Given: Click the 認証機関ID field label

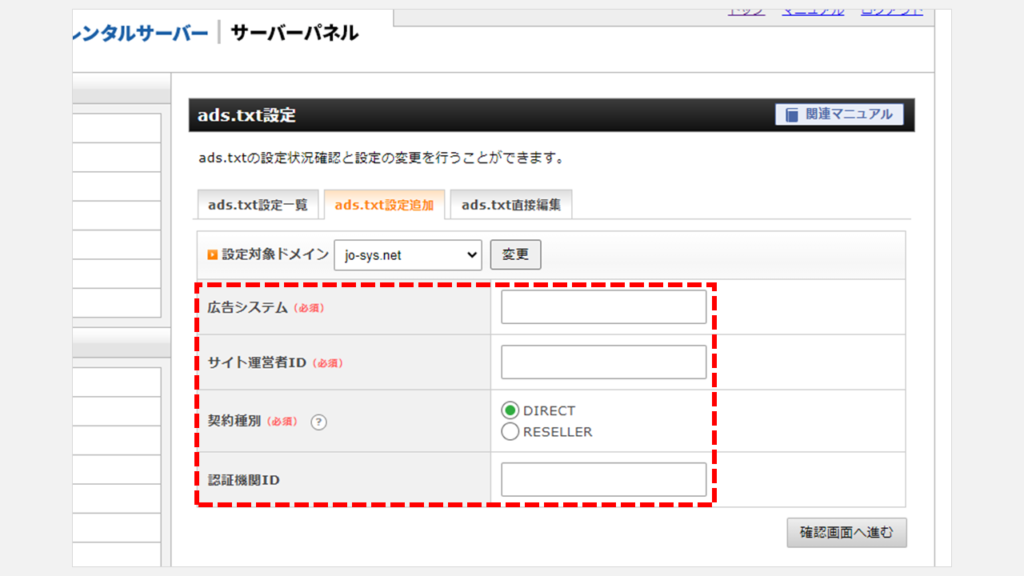Looking at the screenshot, I should click(237, 480).
